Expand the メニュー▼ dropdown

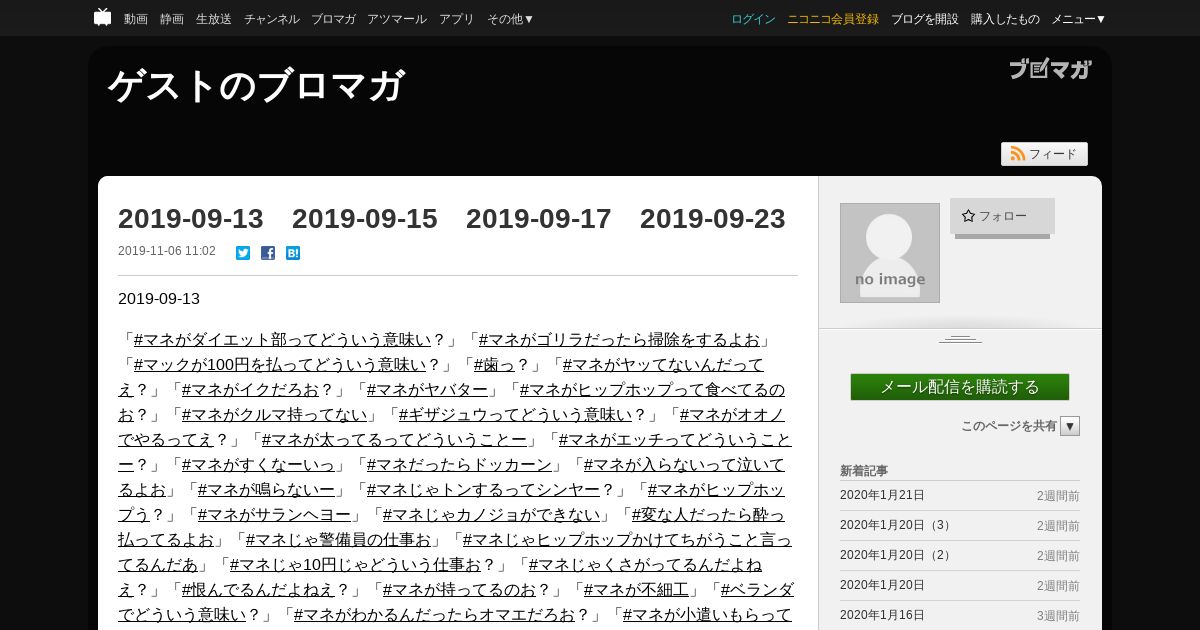click(1078, 19)
